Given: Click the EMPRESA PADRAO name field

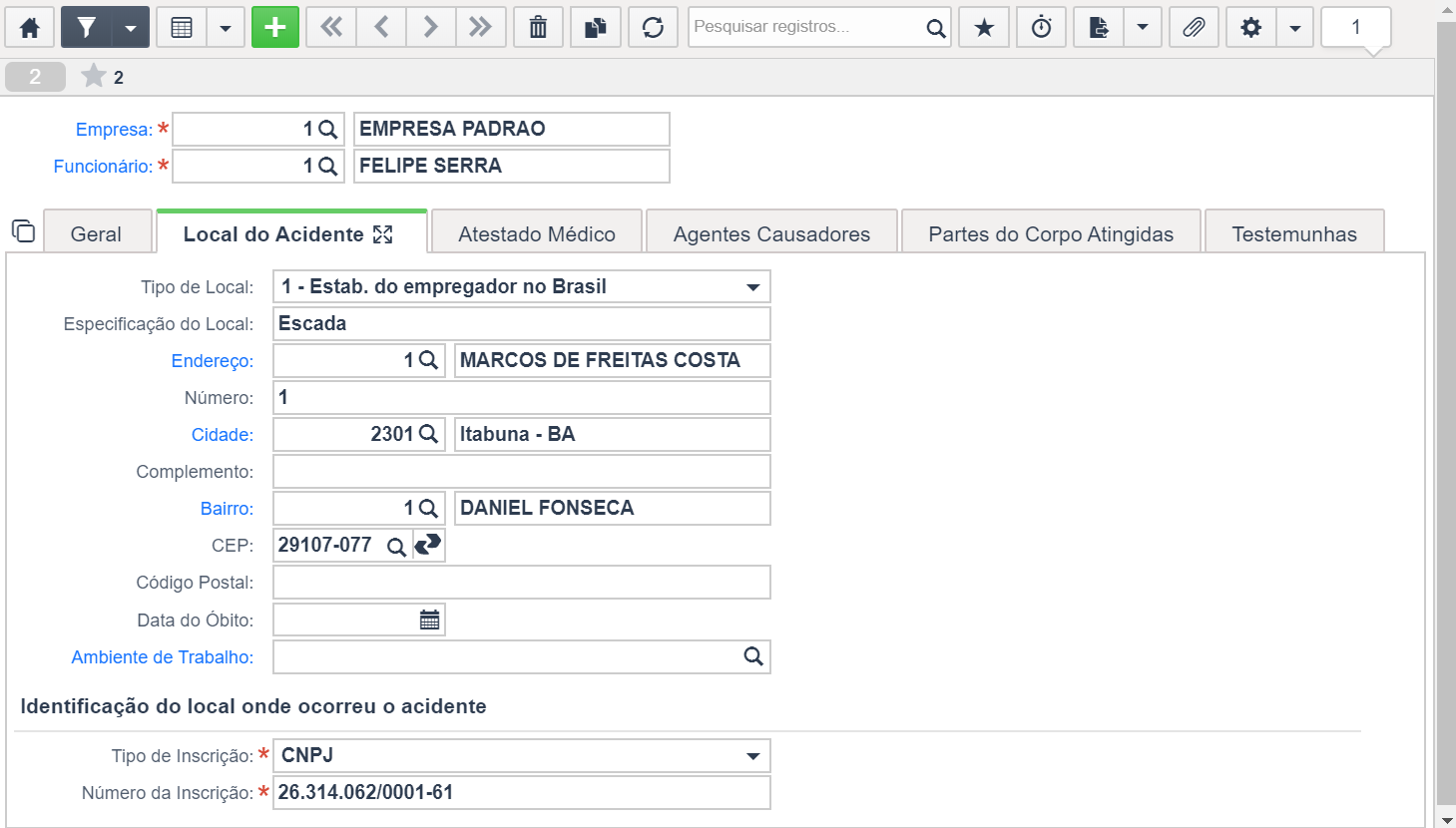Looking at the screenshot, I should (x=512, y=130).
